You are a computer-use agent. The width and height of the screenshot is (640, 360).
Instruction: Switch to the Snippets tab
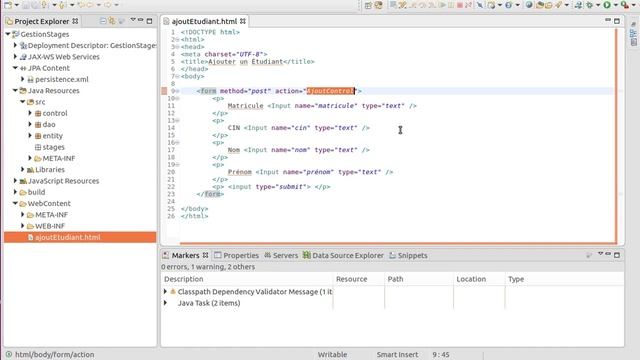(408, 256)
